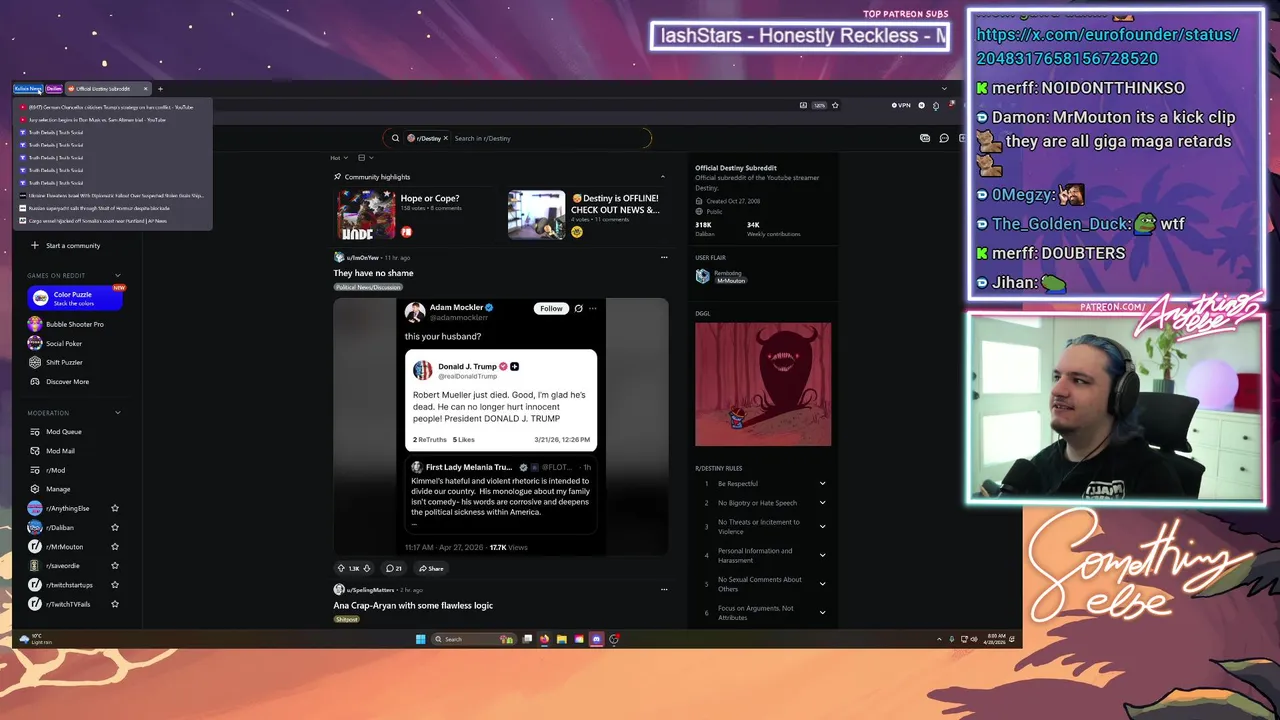
Task: Favorite r/MrMouton with its star
Action: coord(115,546)
